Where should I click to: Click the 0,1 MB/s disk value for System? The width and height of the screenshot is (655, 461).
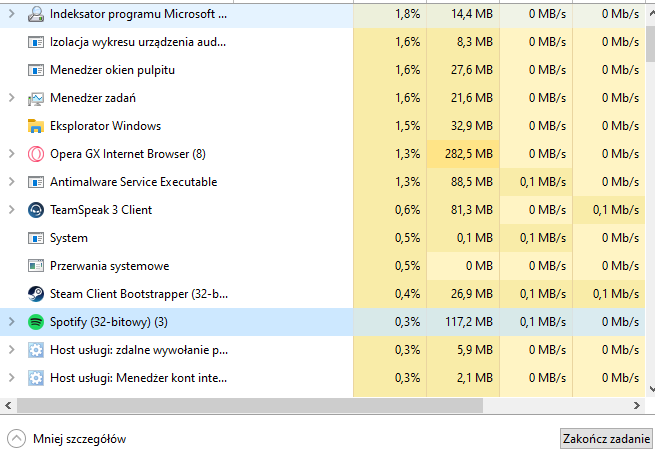[543, 238]
